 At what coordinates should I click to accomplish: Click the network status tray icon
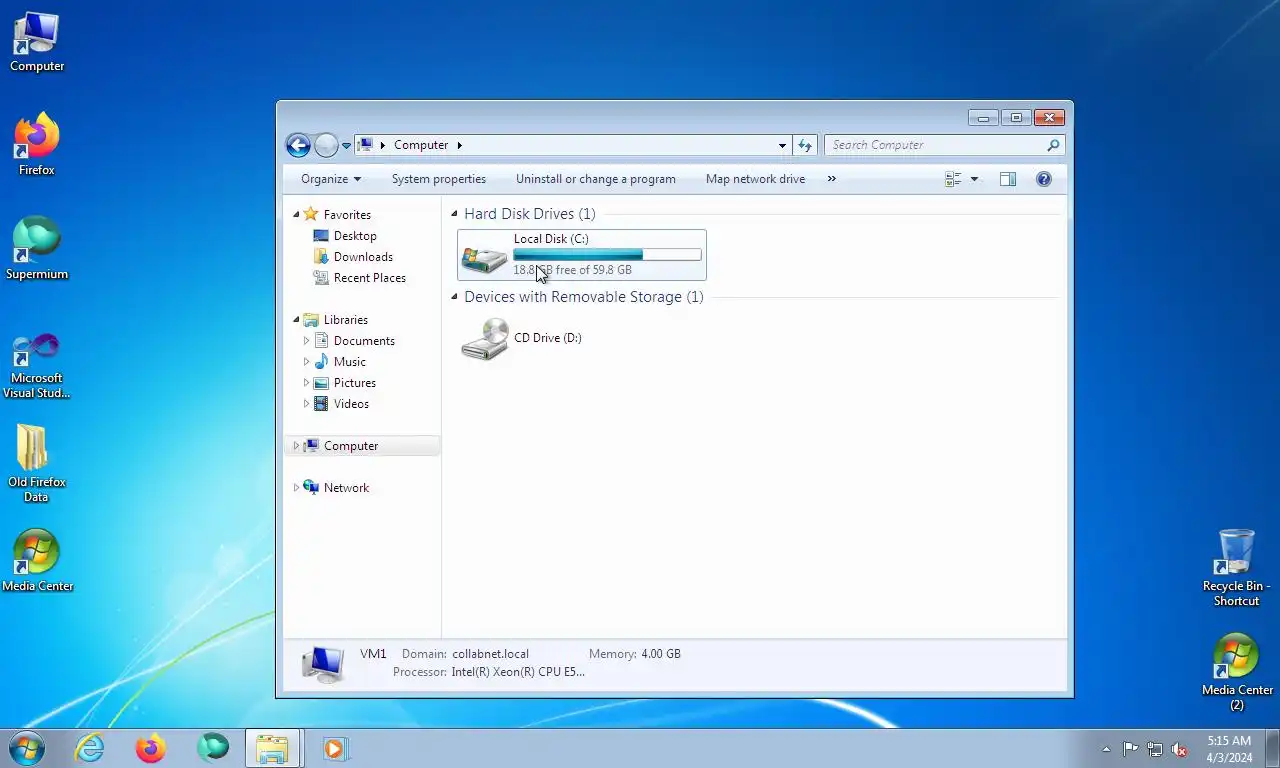point(1155,749)
